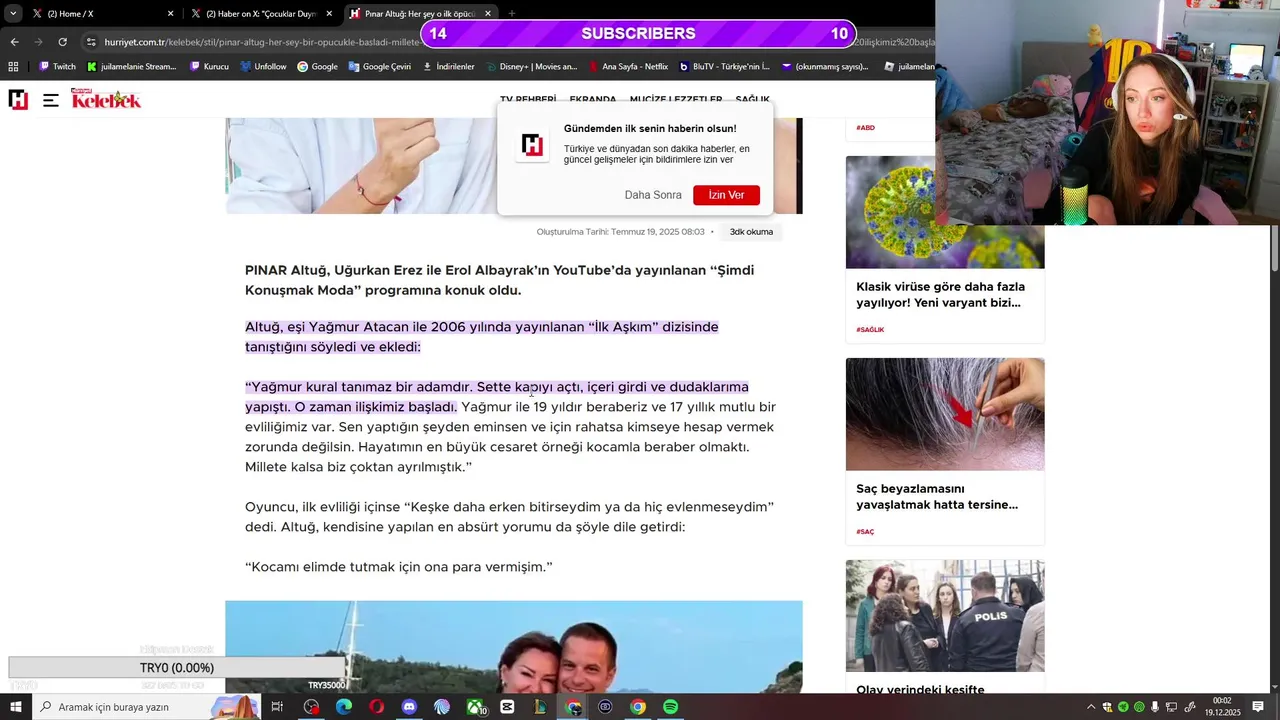This screenshot has width=1280, height=720.
Task: Open the Twitch bookmark
Action: click(x=57, y=67)
